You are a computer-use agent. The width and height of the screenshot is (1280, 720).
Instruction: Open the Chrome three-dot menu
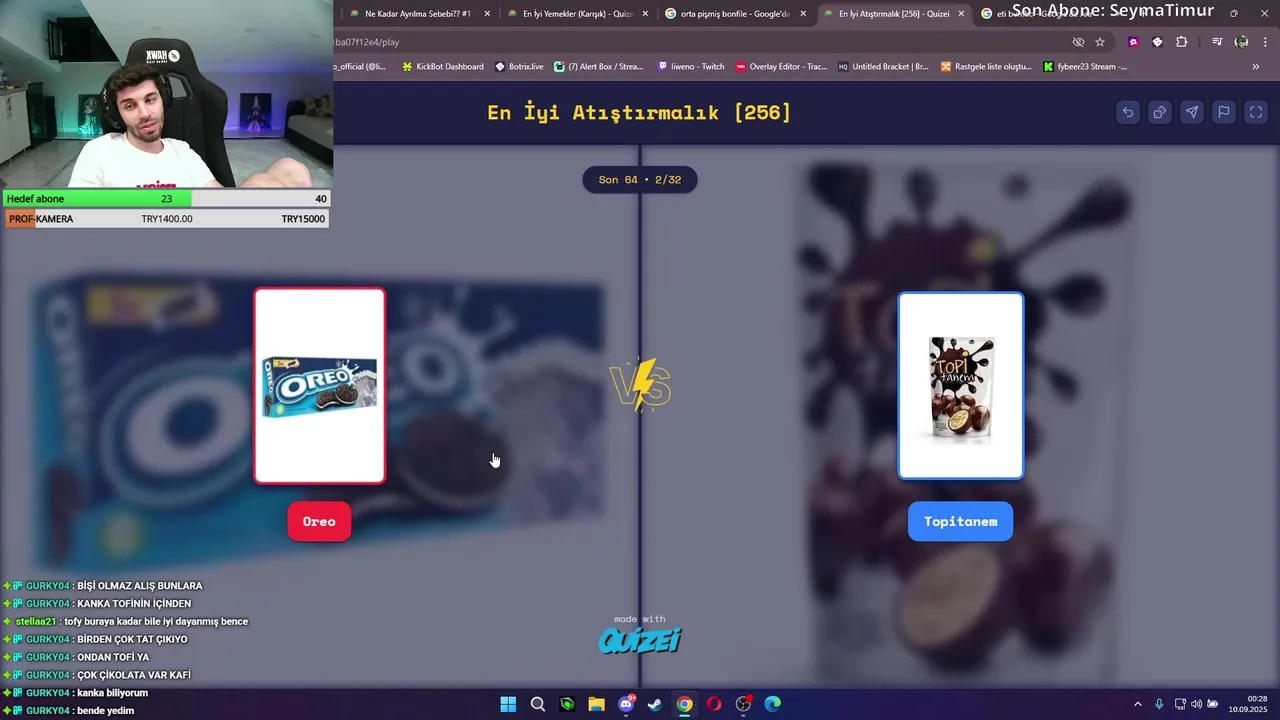click(1265, 42)
